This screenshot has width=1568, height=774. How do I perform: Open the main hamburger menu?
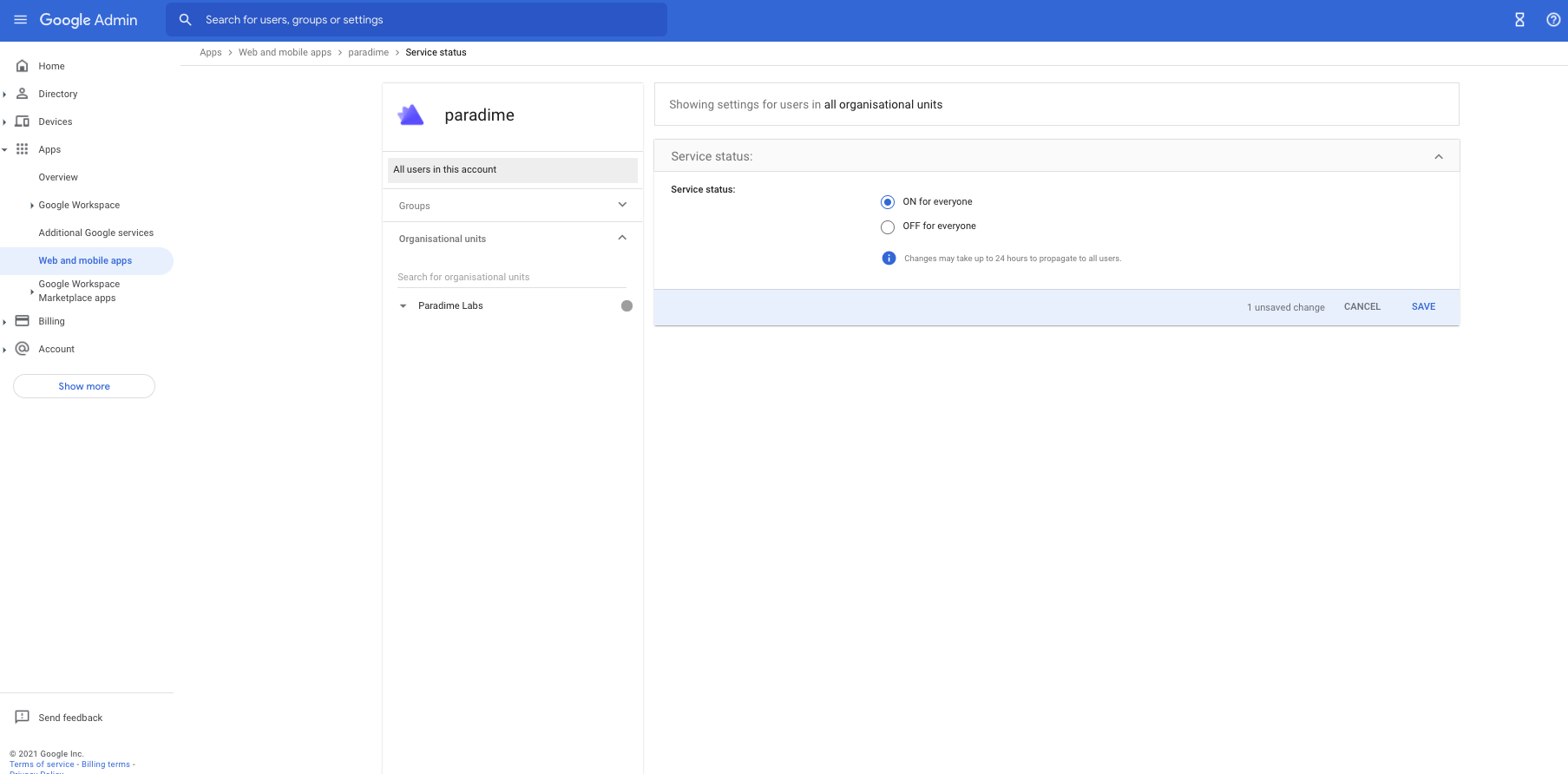pyautogui.click(x=21, y=20)
